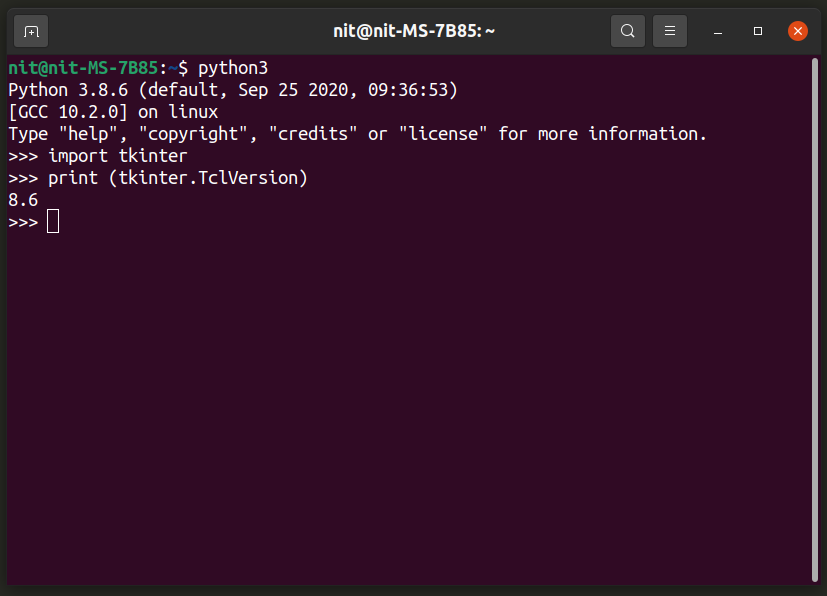
Task: Click the word "license" in the terminal
Action: point(443,134)
